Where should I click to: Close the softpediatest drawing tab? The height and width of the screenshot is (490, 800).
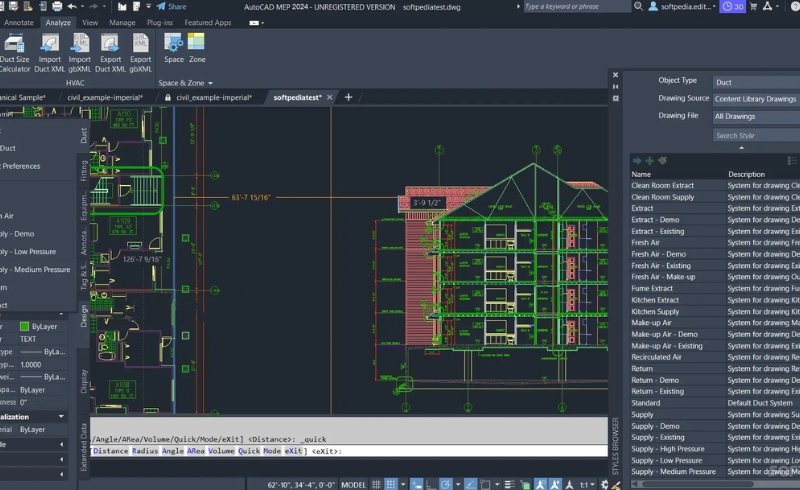point(330,97)
